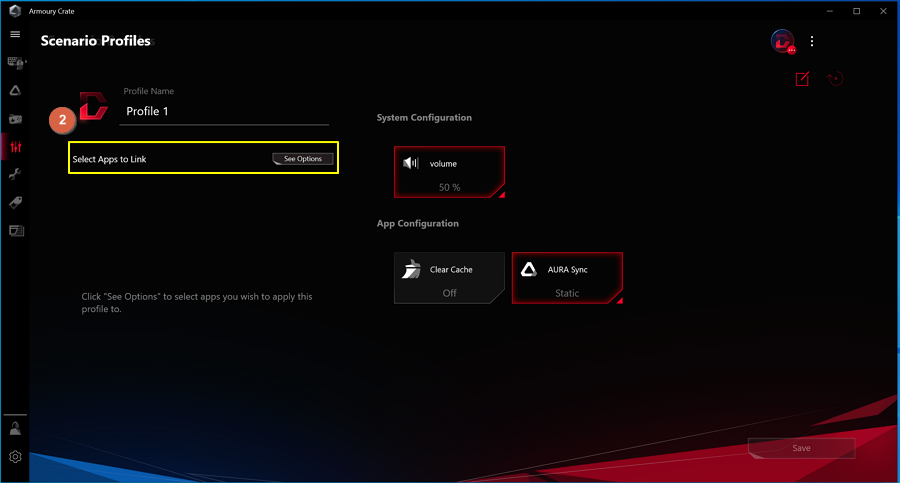Click the App Configuration heading
Image resolution: width=900 pixels, height=483 pixels.
click(418, 223)
